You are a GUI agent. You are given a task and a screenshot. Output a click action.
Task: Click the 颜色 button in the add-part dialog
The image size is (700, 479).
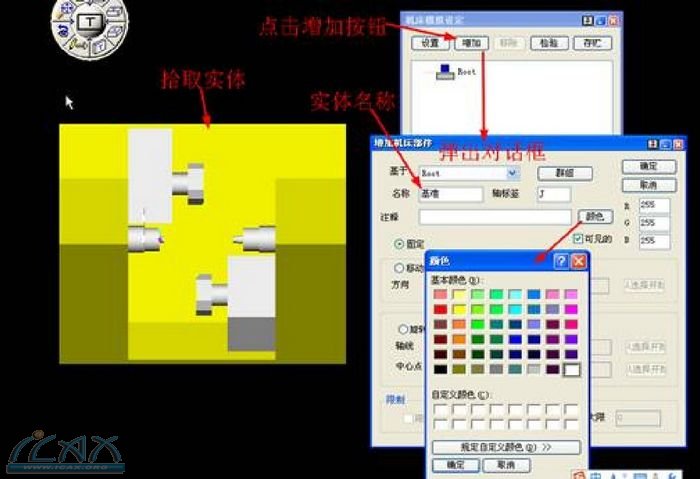coord(595,217)
